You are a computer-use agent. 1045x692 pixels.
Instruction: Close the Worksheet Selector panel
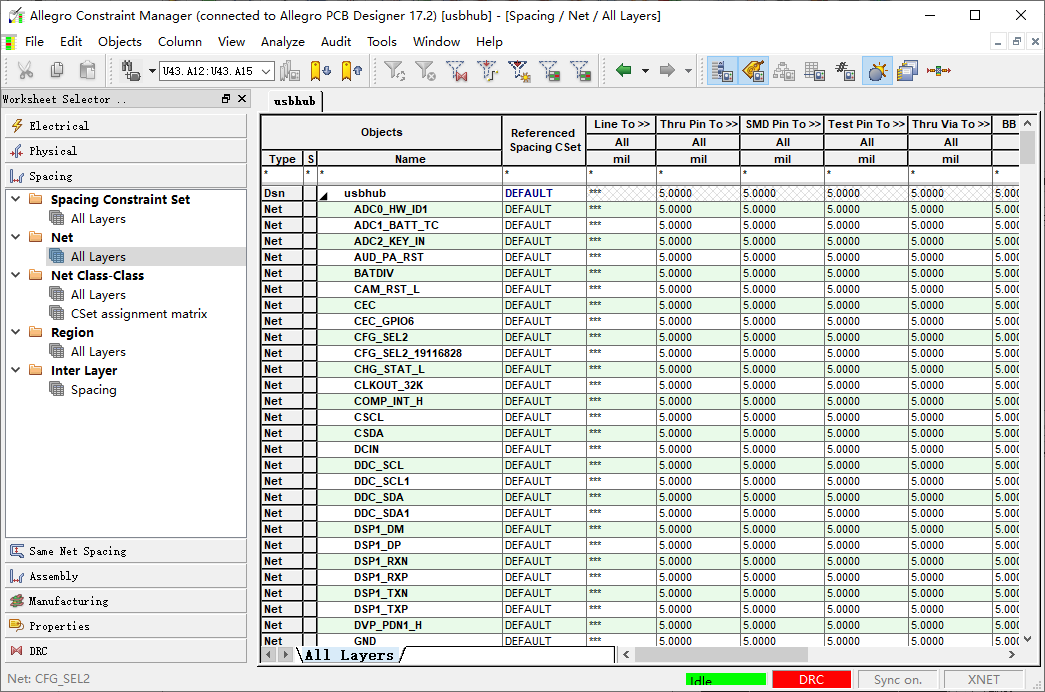[242, 99]
